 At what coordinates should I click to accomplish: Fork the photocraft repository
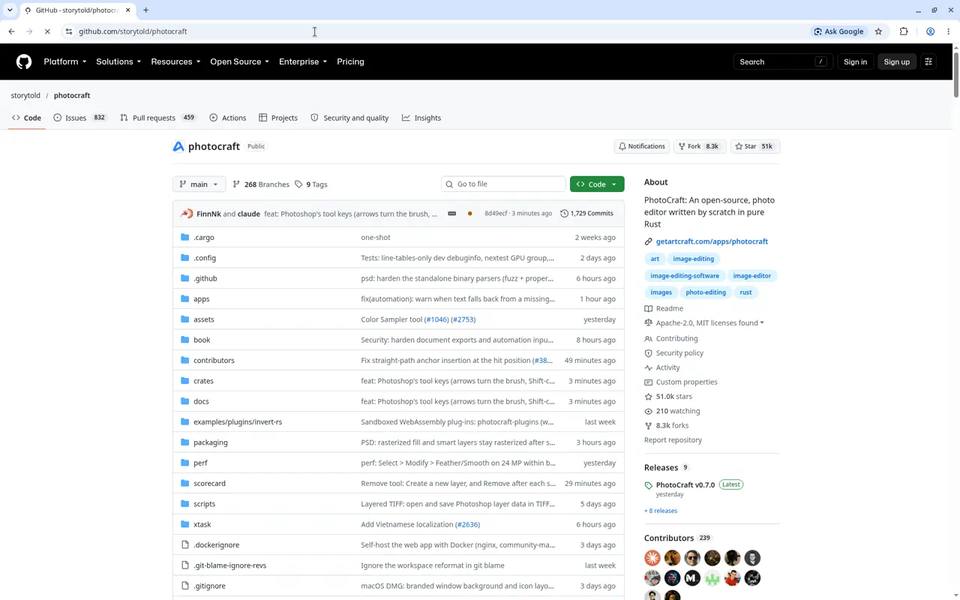[x=699, y=146]
